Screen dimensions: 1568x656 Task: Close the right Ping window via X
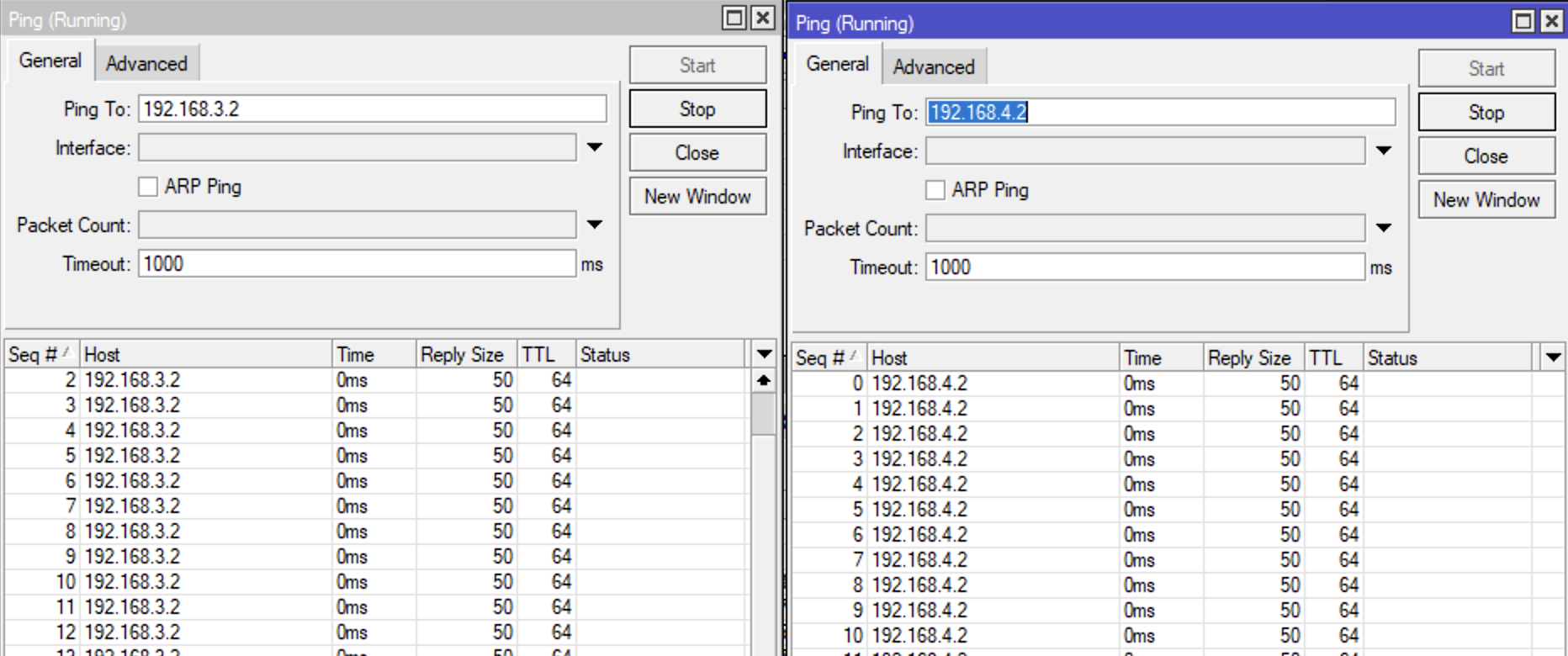coord(1552,21)
